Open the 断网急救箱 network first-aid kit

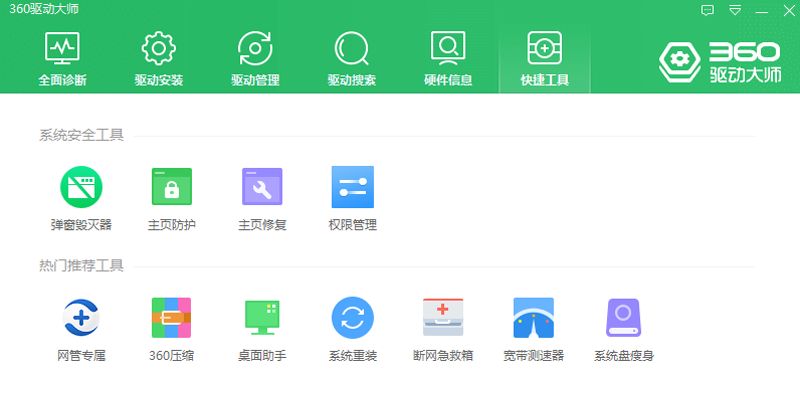[443, 330]
